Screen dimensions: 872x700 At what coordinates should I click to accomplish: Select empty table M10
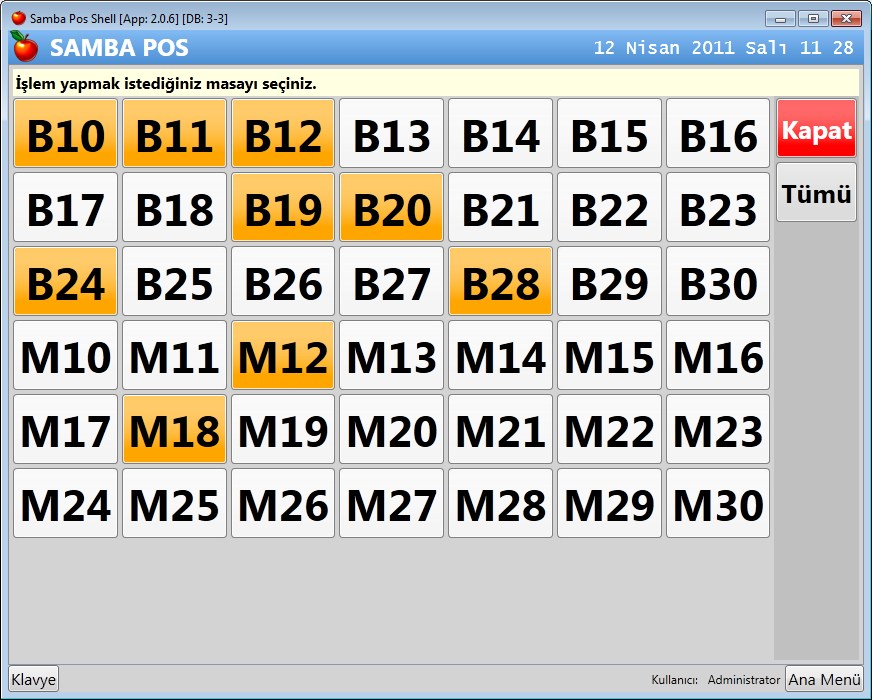click(x=66, y=356)
